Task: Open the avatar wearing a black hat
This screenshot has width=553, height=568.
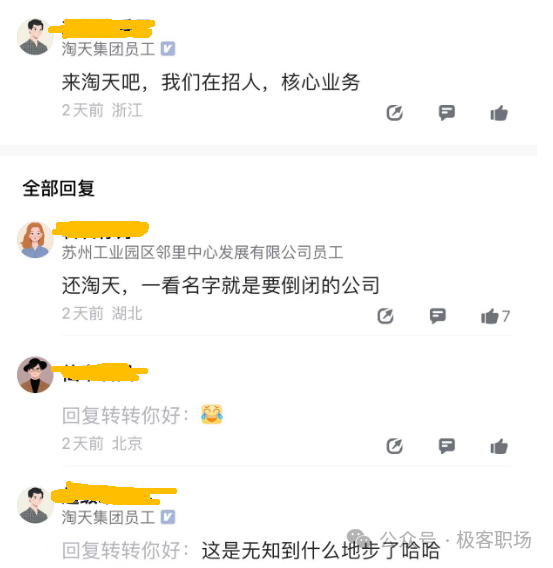Action: coord(35,375)
